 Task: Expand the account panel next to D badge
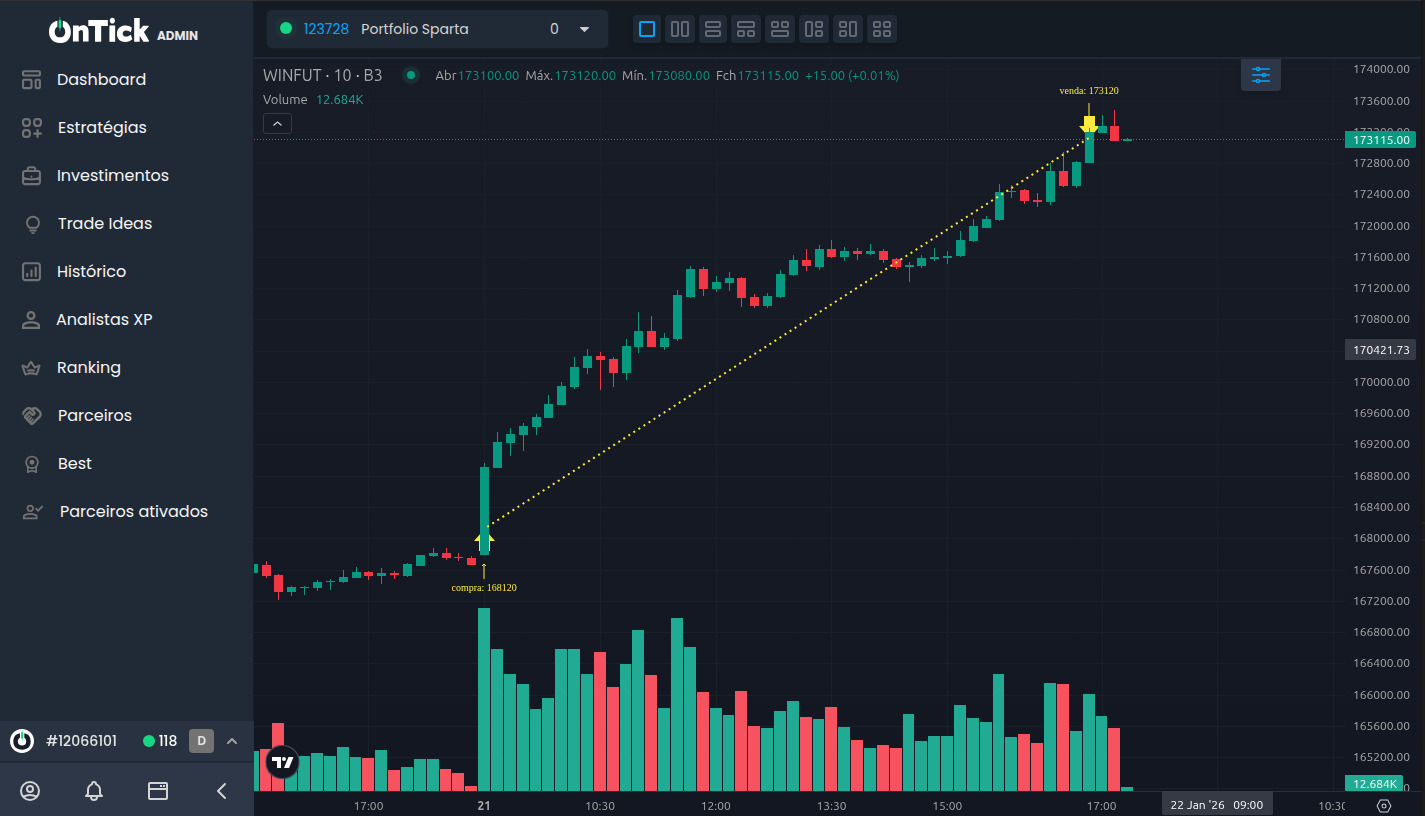[x=232, y=741]
